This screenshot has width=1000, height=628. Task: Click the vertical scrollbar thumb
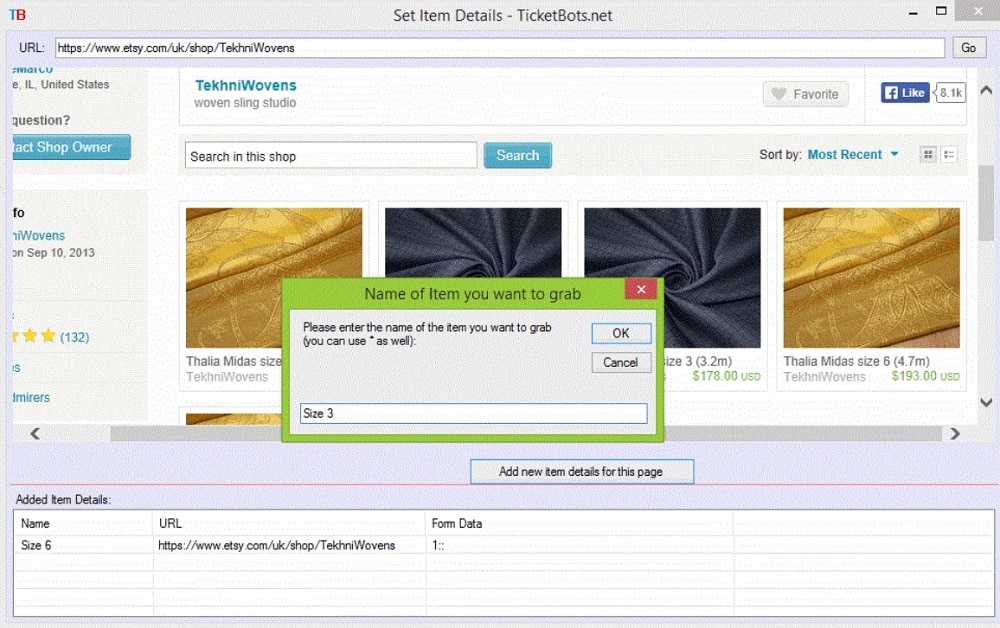[986, 203]
